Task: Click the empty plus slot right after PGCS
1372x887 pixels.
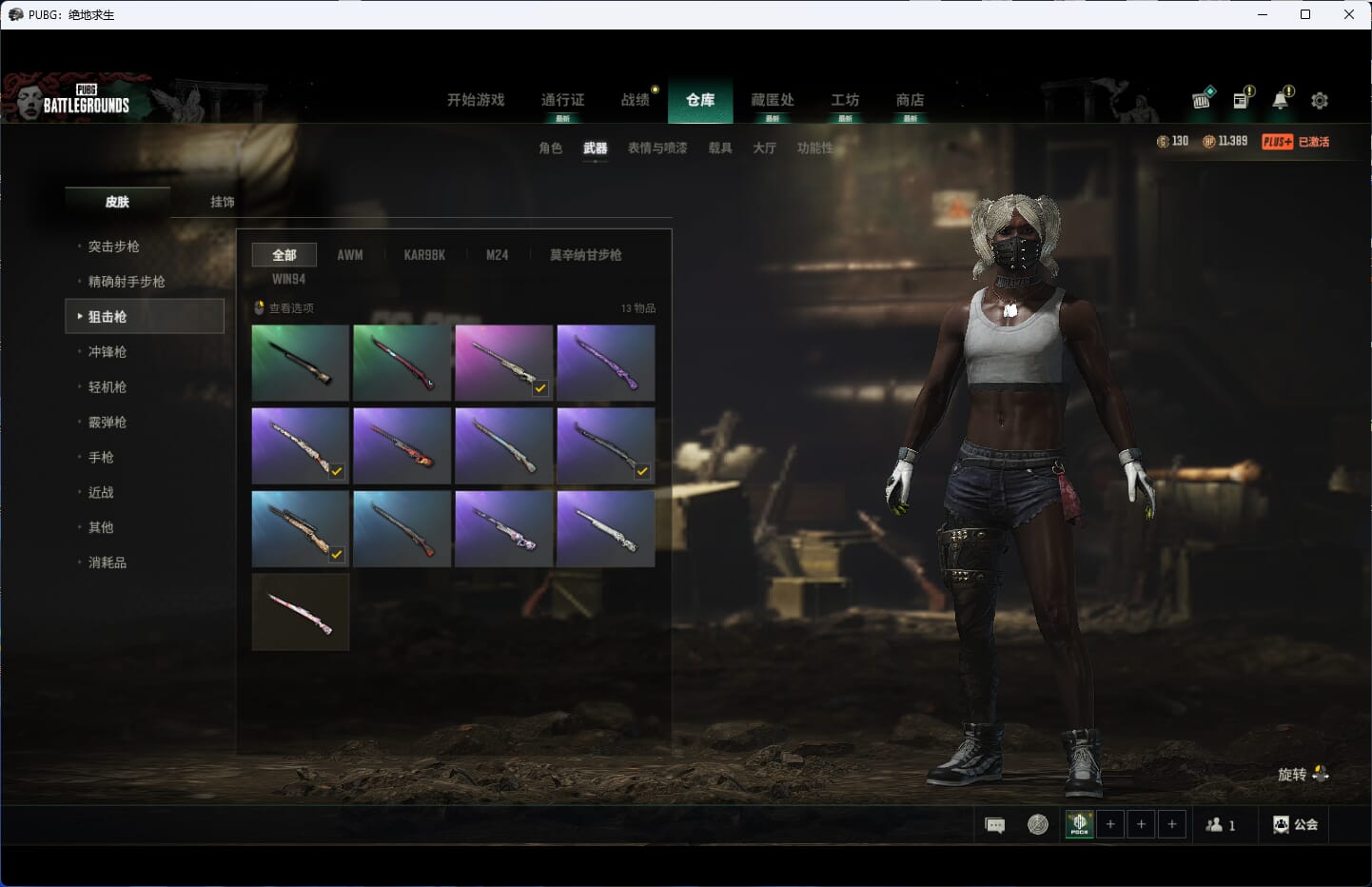Action: 1110,824
